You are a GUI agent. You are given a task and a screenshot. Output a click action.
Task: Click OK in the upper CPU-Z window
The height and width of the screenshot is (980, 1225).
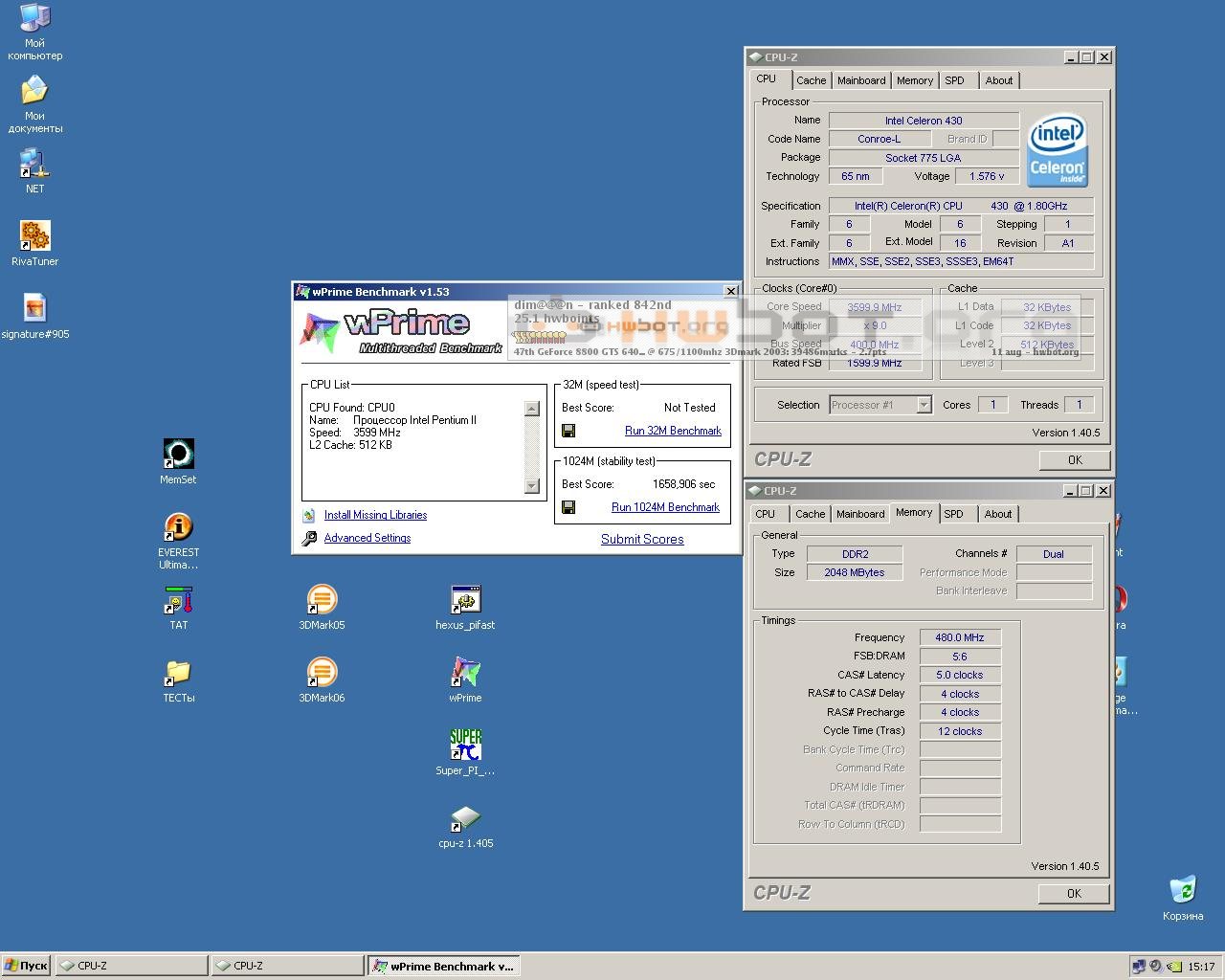1075,460
